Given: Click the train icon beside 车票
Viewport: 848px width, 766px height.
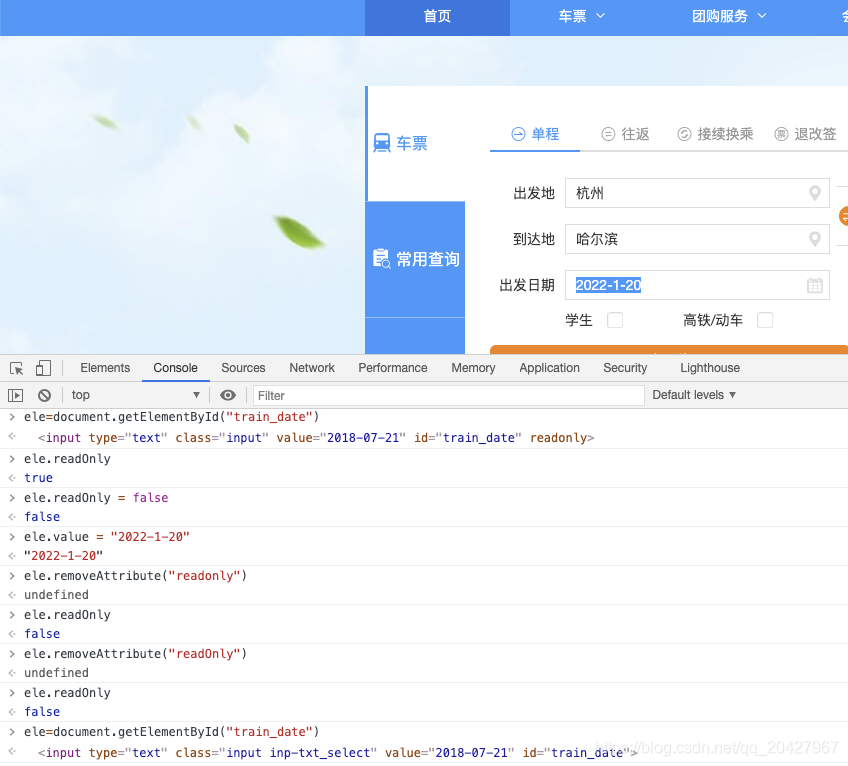Looking at the screenshot, I should coord(382,143).
